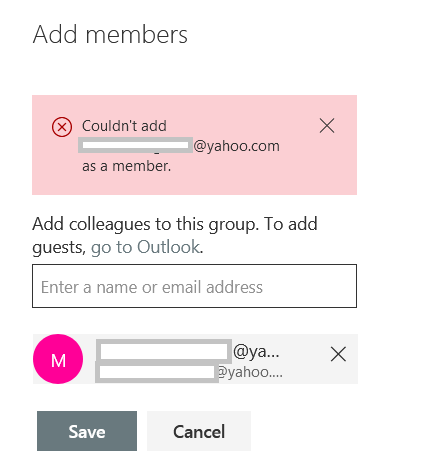Click the Add members heading

pyautogui.click(x=110, y=34)
